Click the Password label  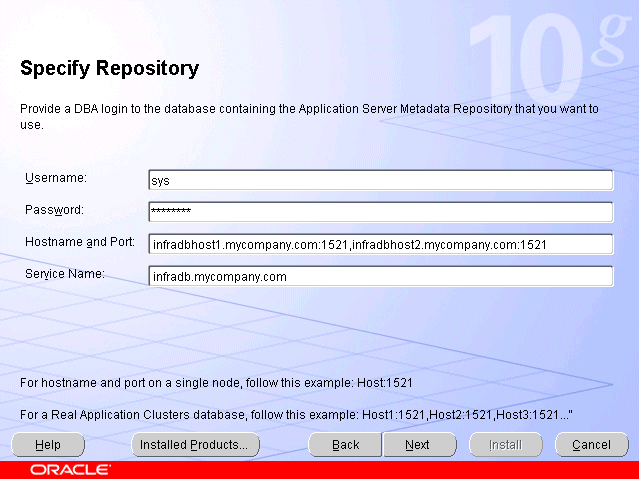(54, 210)
